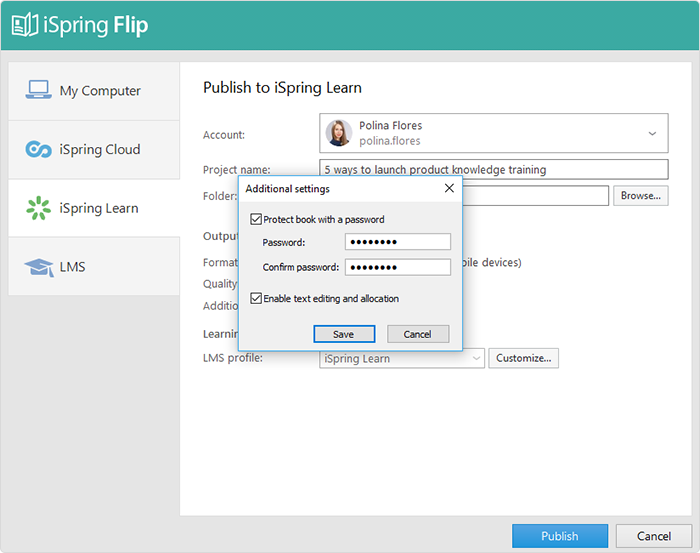Focus the Confirm password field

398,267
